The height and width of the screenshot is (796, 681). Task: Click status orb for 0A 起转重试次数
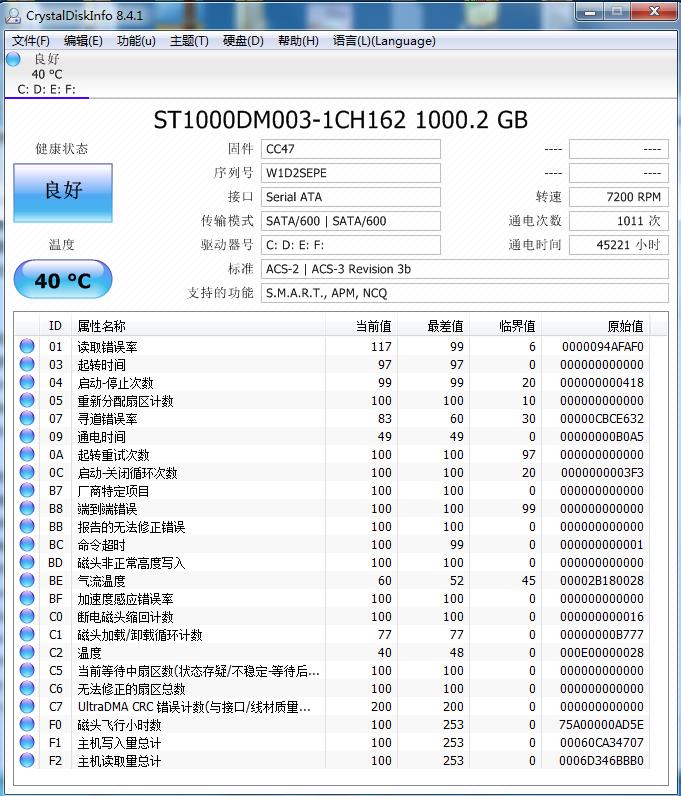(27, 454)
